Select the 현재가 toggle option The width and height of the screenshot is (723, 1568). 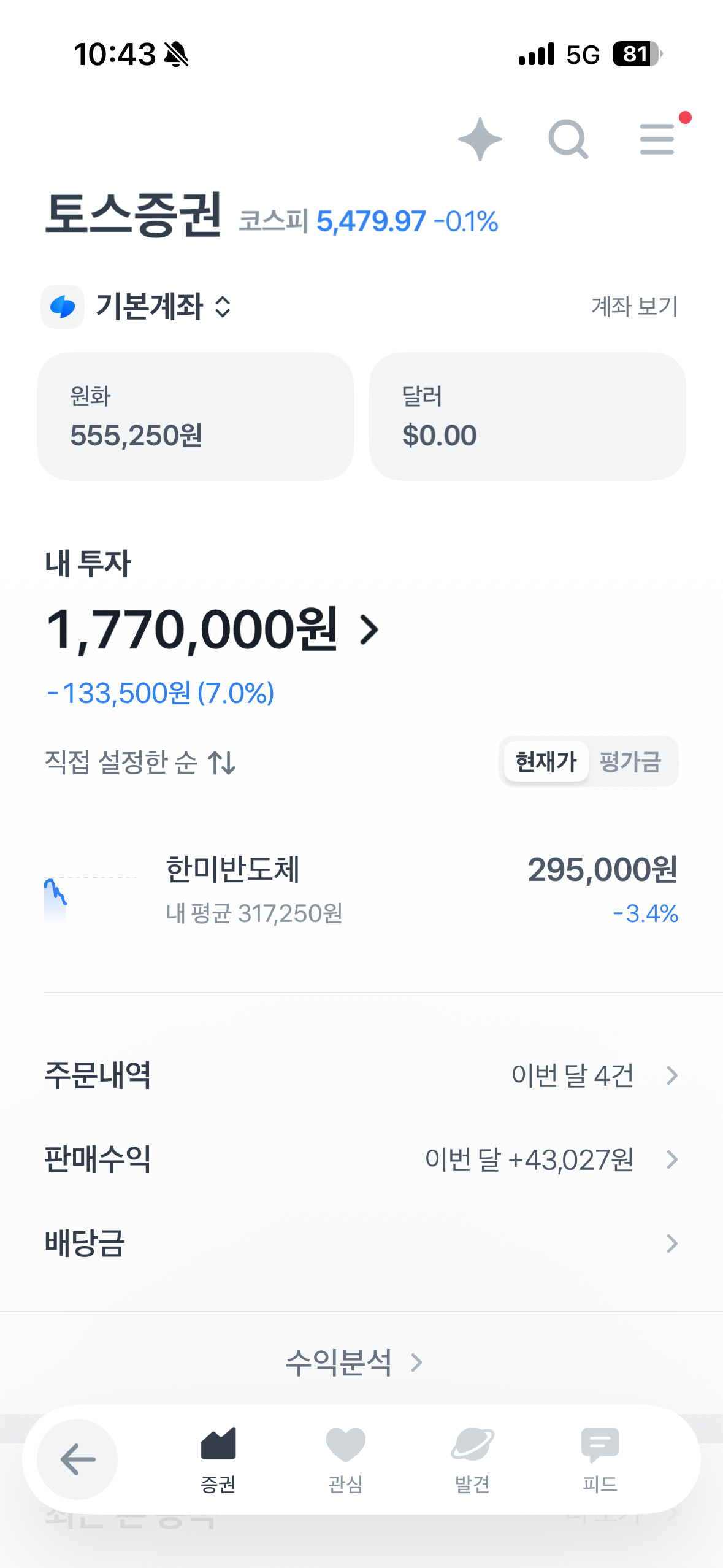coord(545,761)
